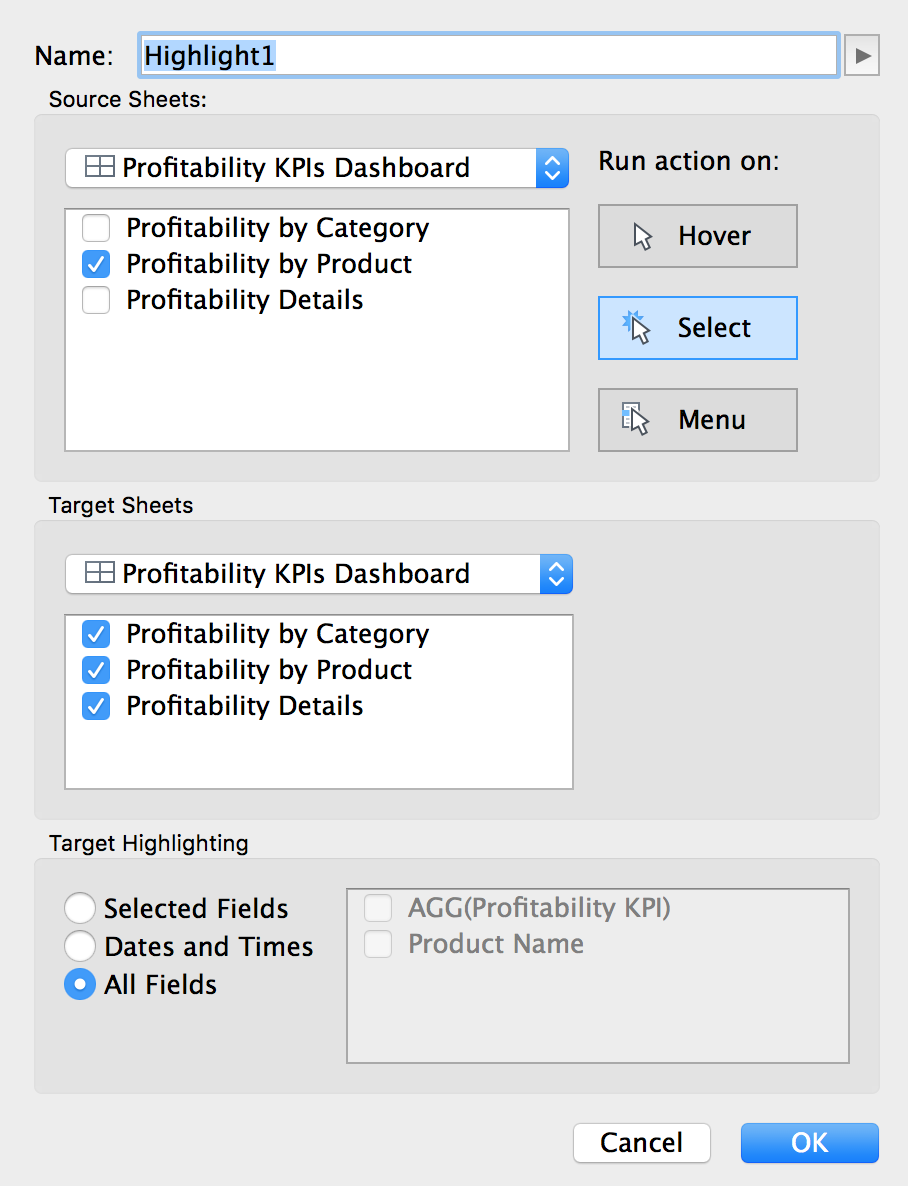Uncheck source sheet Profitability by Product
Screen dimensions: 908x1186
coord(96,264)
